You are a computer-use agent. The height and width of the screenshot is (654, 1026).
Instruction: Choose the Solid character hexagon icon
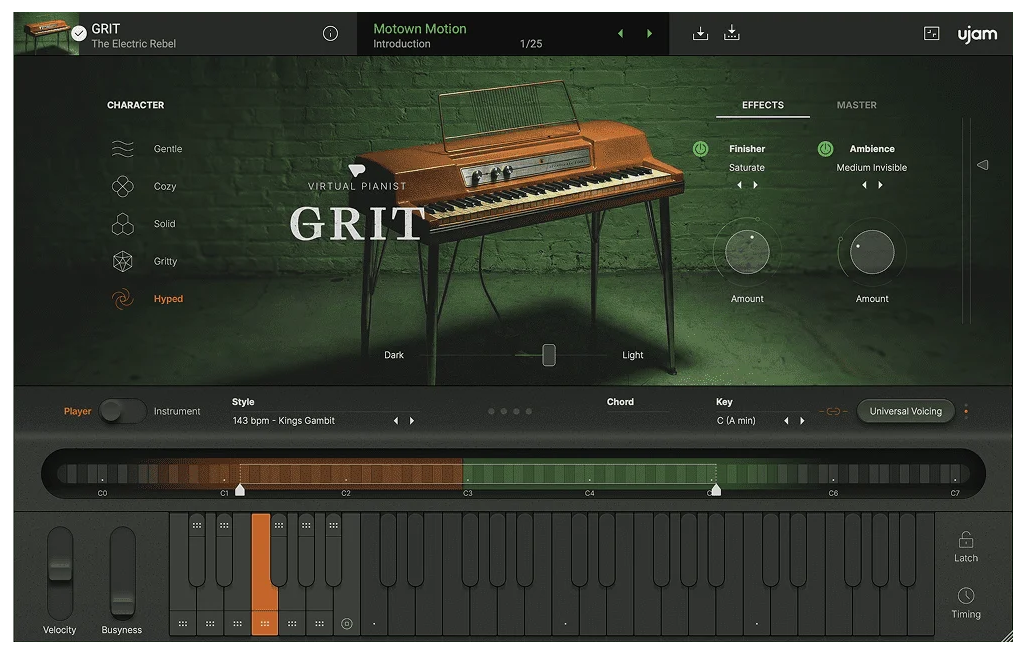(x=122, y=224)
